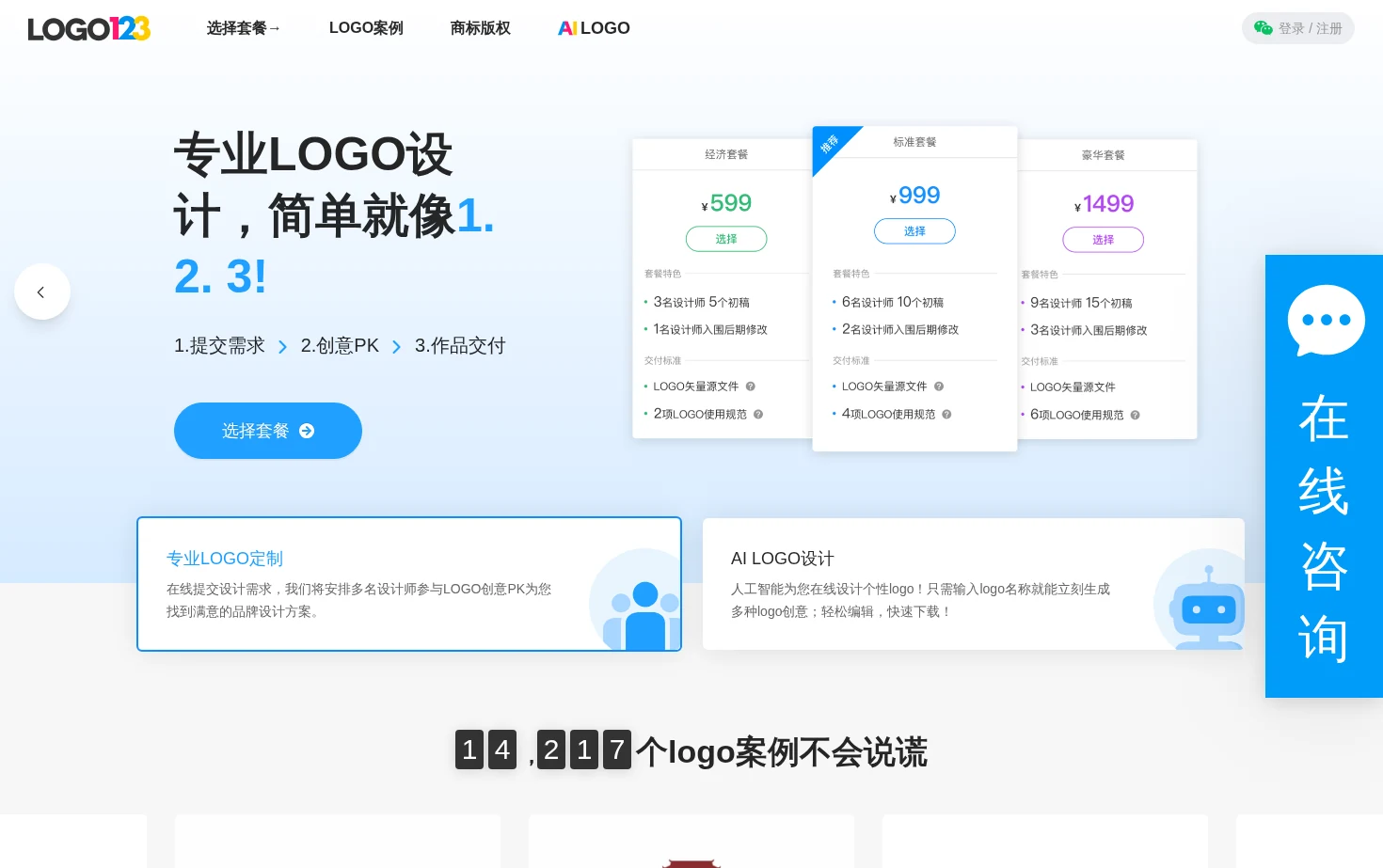The width and height of the screenshot is (1383, 868).
Task: Click help icon next to 2项LOGO使用规范
Action: tap(758, 414)
